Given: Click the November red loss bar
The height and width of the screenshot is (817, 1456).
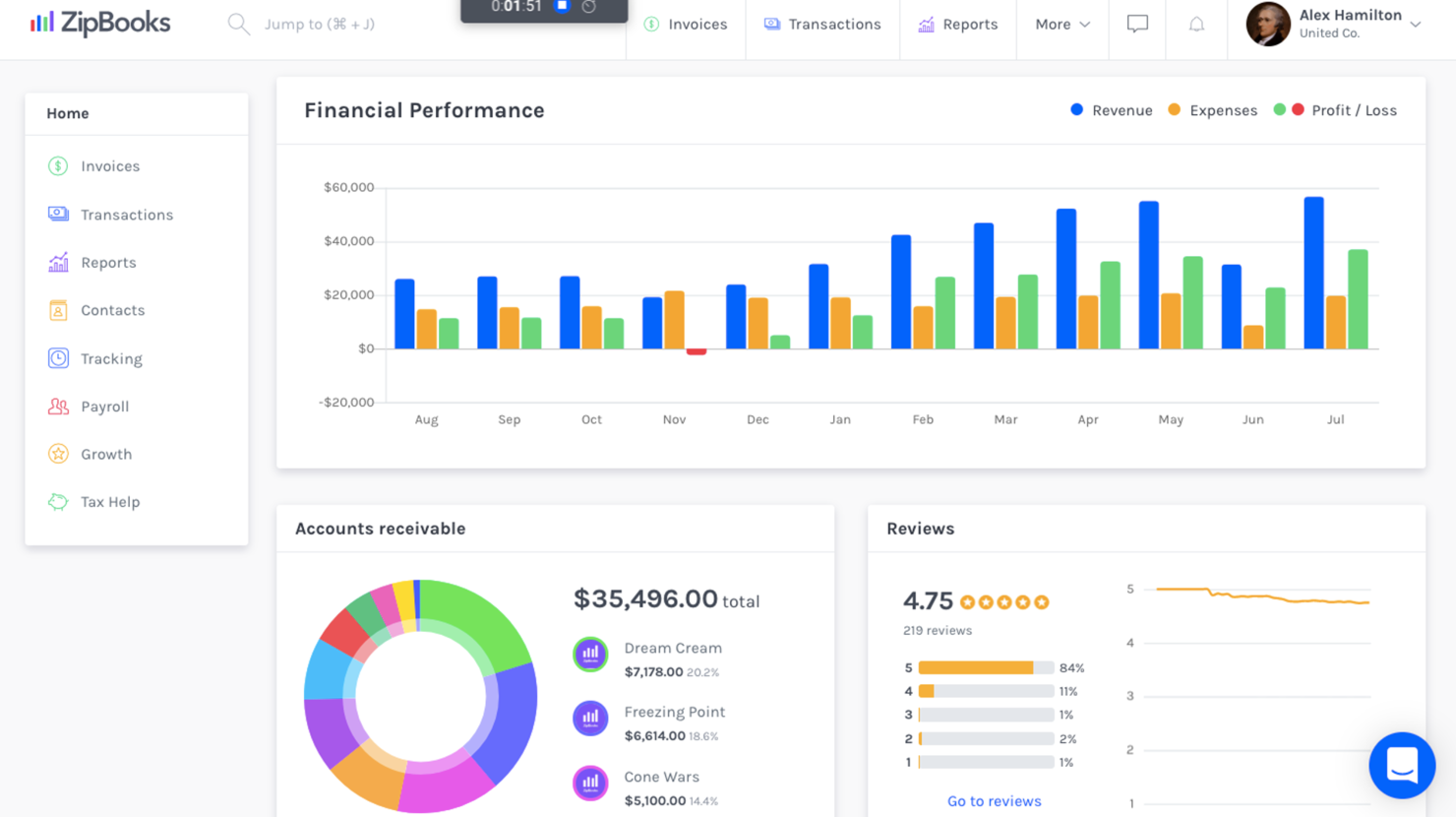Looking at the screenshot, I should (x=697, y=351).
